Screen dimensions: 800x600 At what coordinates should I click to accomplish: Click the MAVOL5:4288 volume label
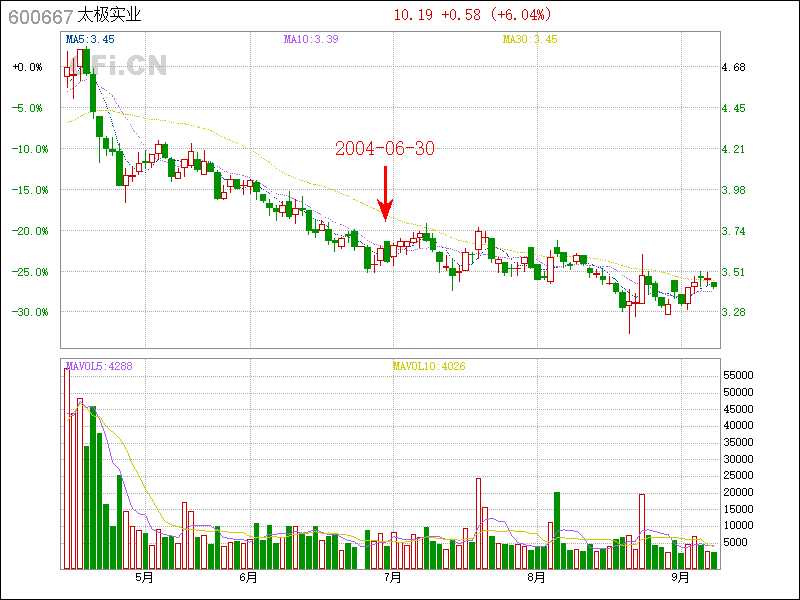tap(98, 366)
